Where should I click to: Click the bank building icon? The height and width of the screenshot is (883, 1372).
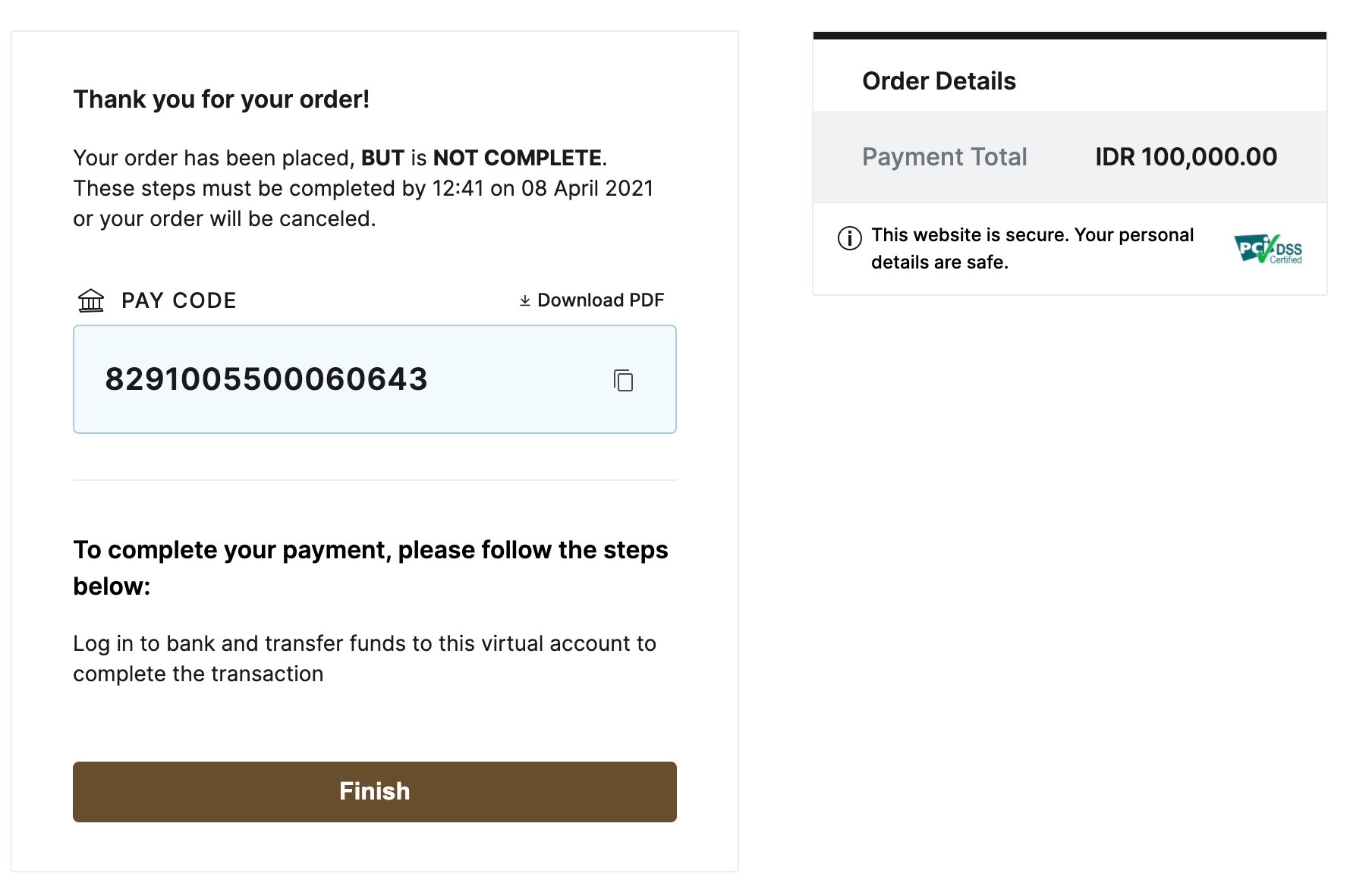91,300
